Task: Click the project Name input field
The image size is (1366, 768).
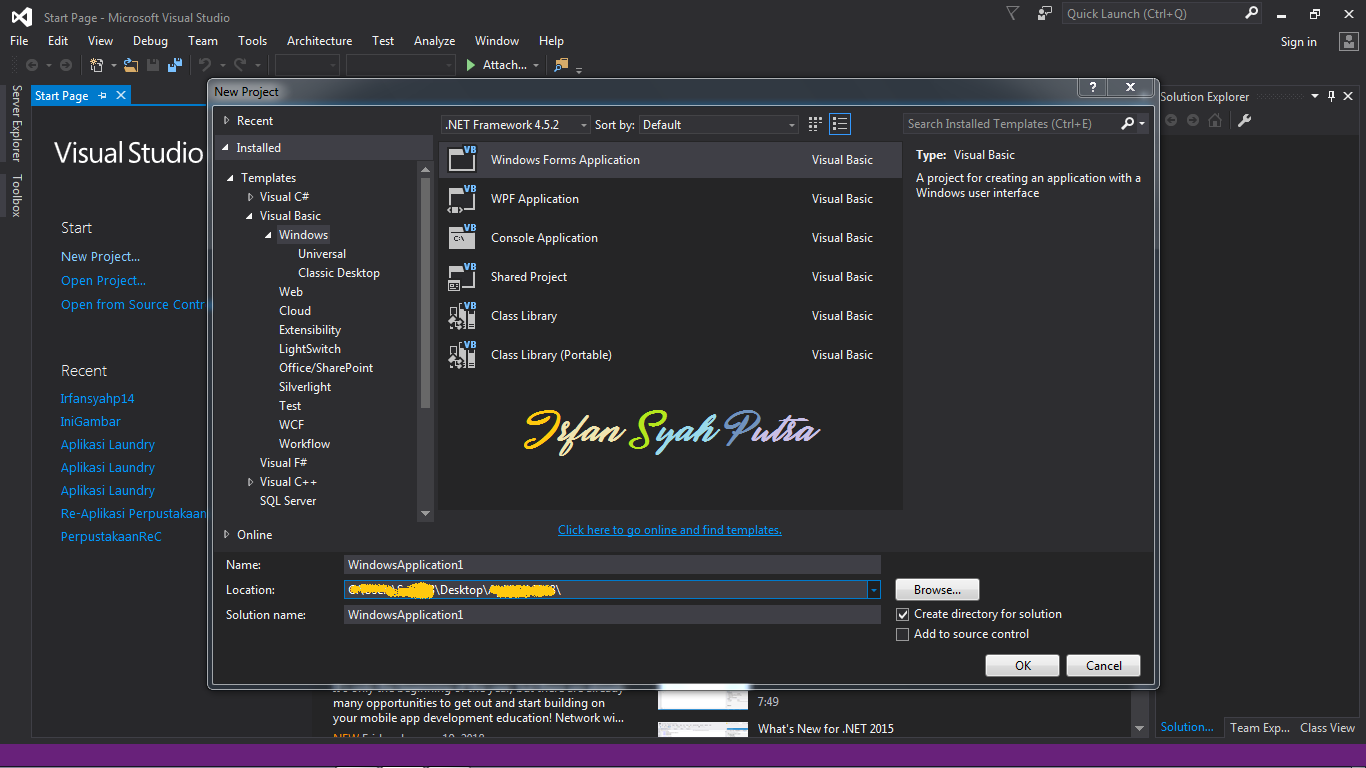Action: (x=612, y=565)
